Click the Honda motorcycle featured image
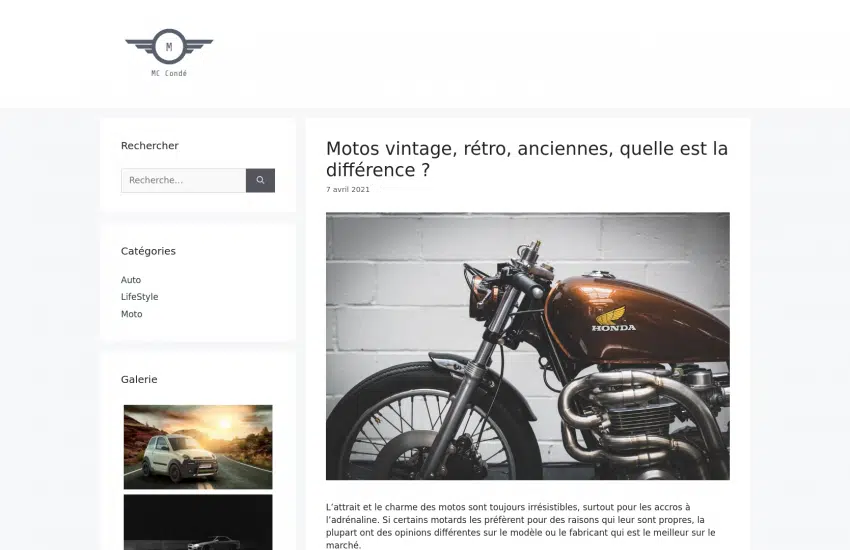The width and height of the screenshot is (850, 550). click(x=527, y=346)
